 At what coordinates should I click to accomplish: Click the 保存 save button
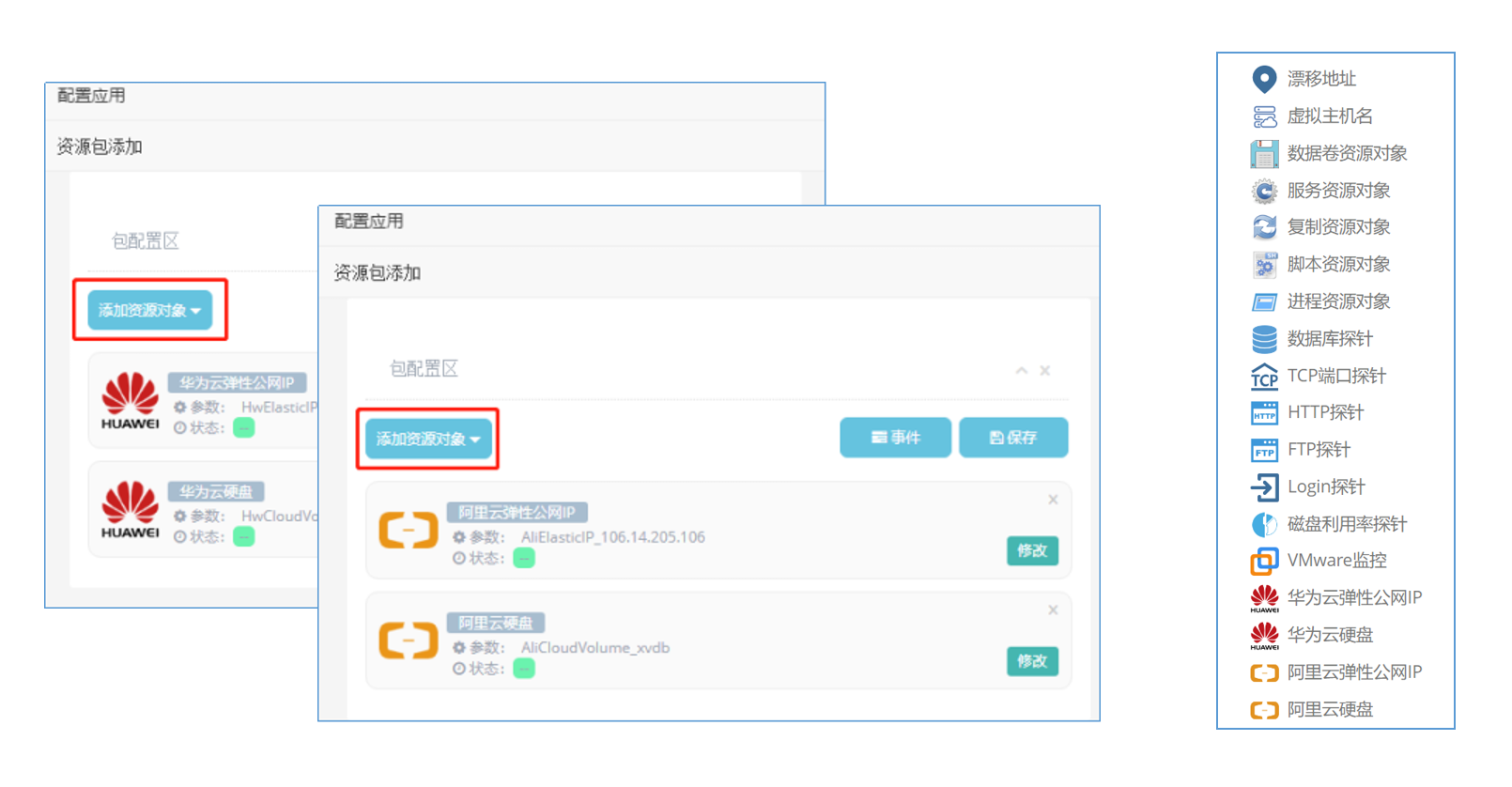1012,438
